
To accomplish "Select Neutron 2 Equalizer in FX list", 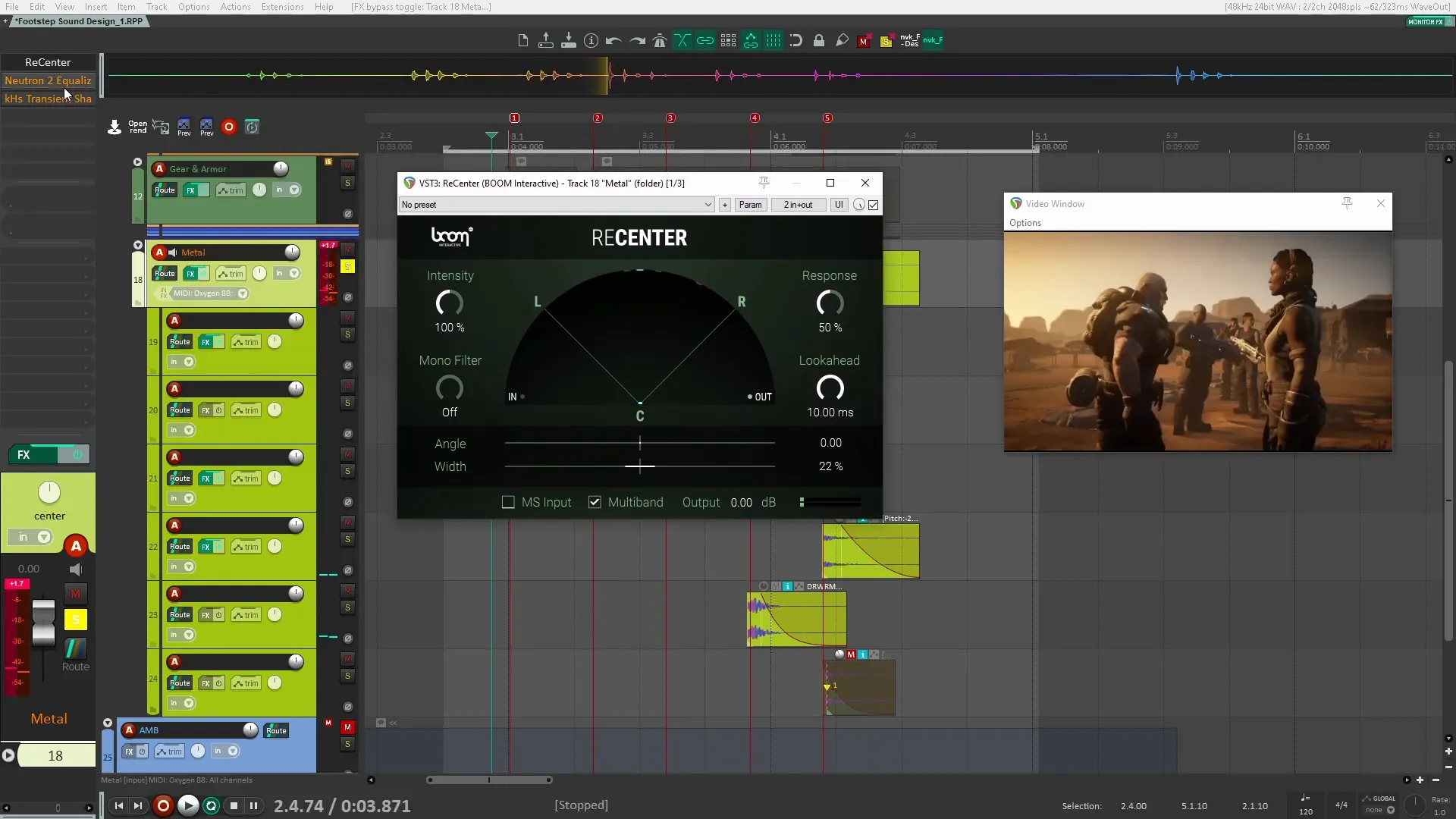I will 48,80.
